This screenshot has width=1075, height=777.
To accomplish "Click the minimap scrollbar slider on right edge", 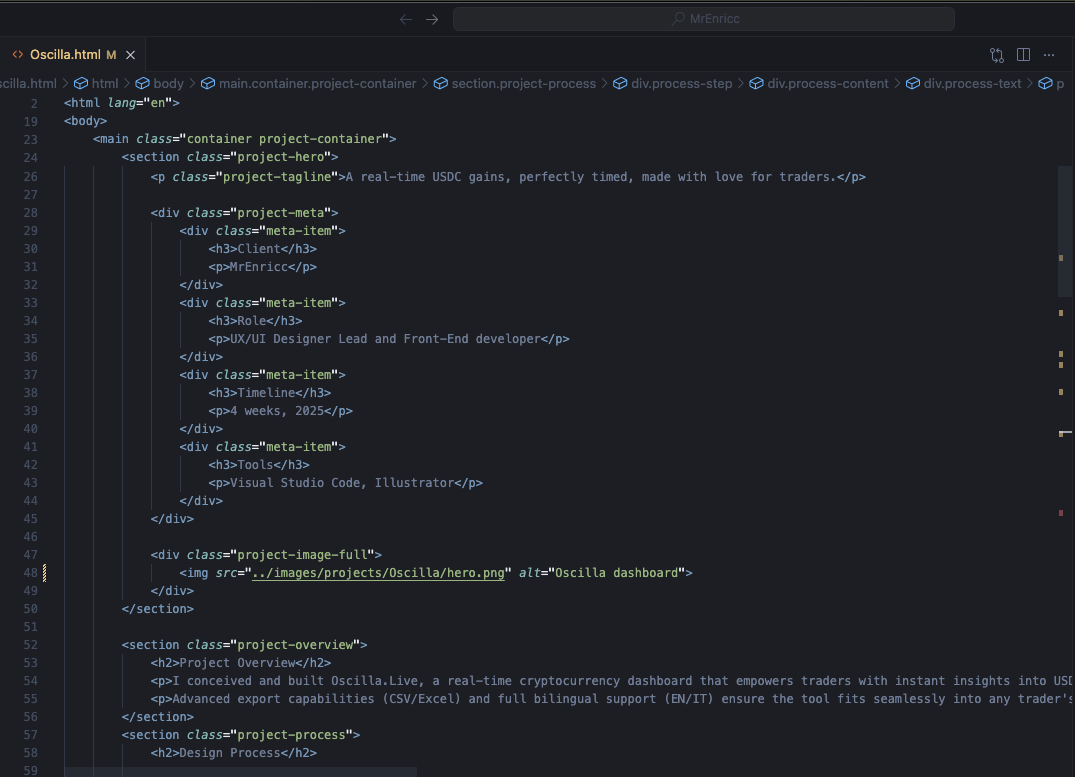I will coord(1065,231).
